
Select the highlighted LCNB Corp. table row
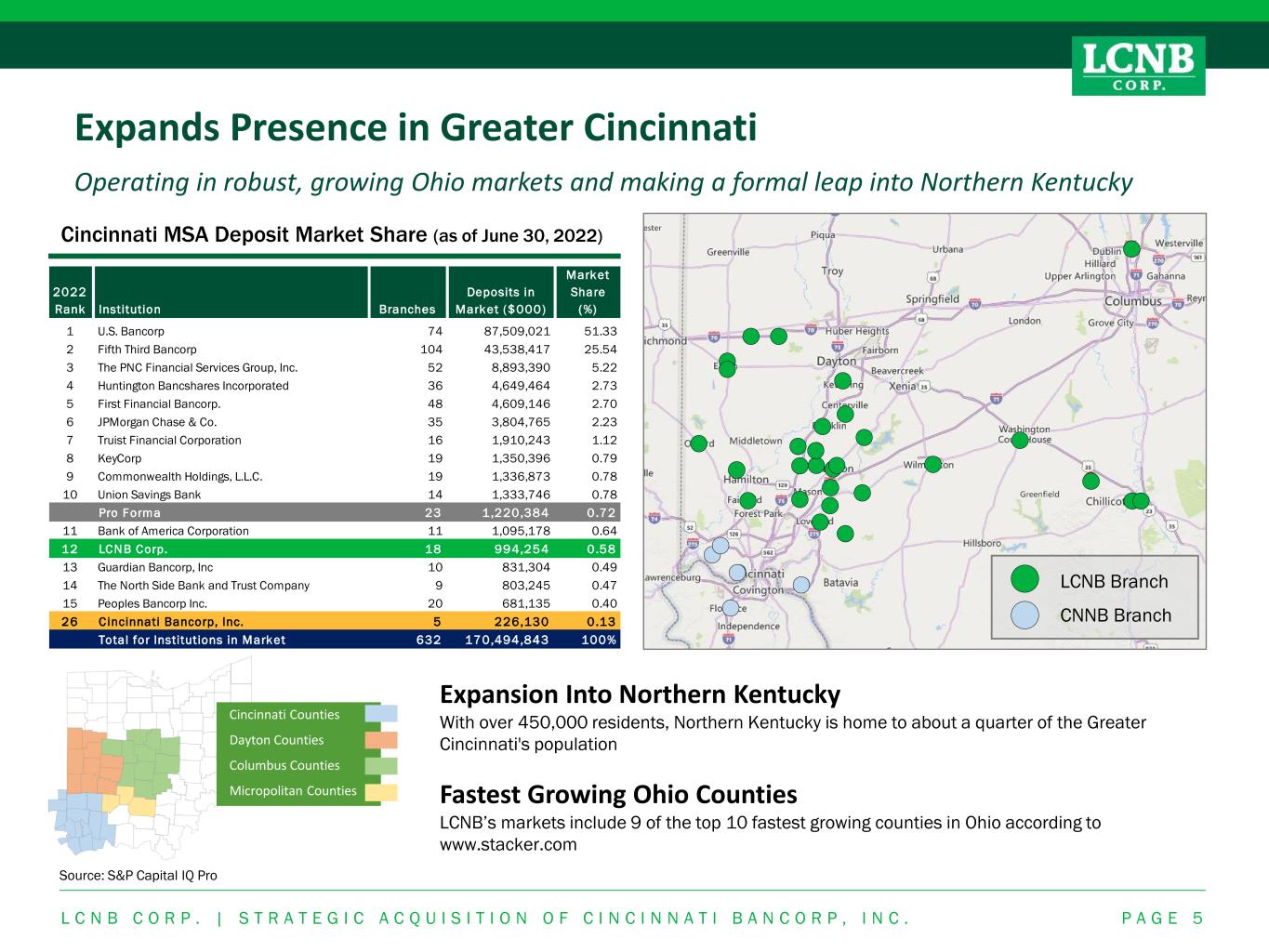(x=335, y=549)
